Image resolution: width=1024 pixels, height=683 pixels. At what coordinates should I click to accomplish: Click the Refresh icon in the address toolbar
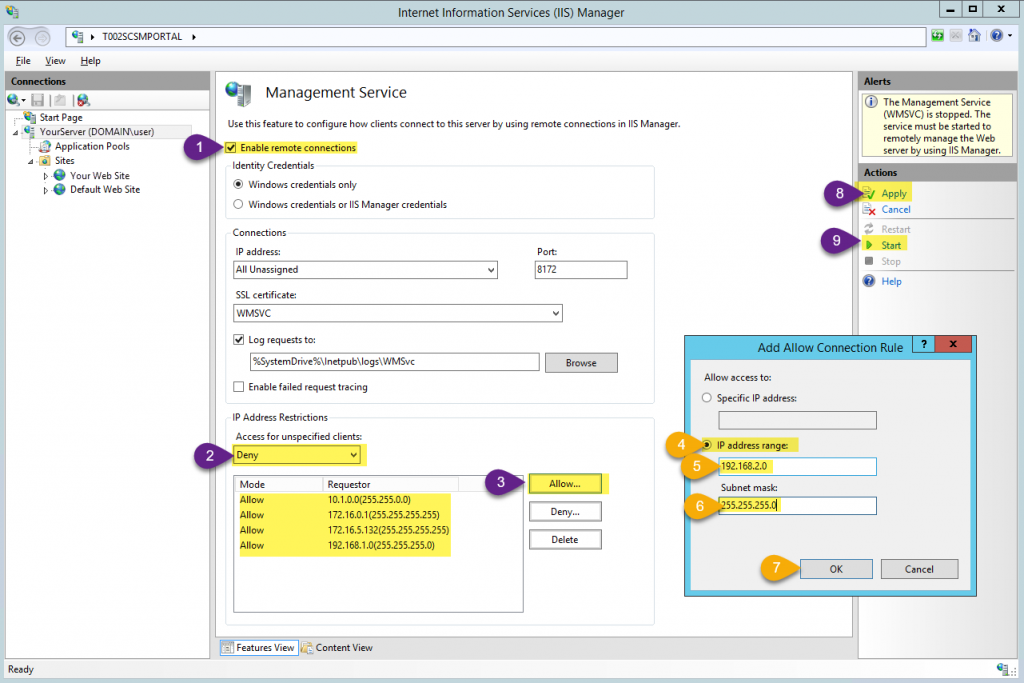[x=937, y=35]
